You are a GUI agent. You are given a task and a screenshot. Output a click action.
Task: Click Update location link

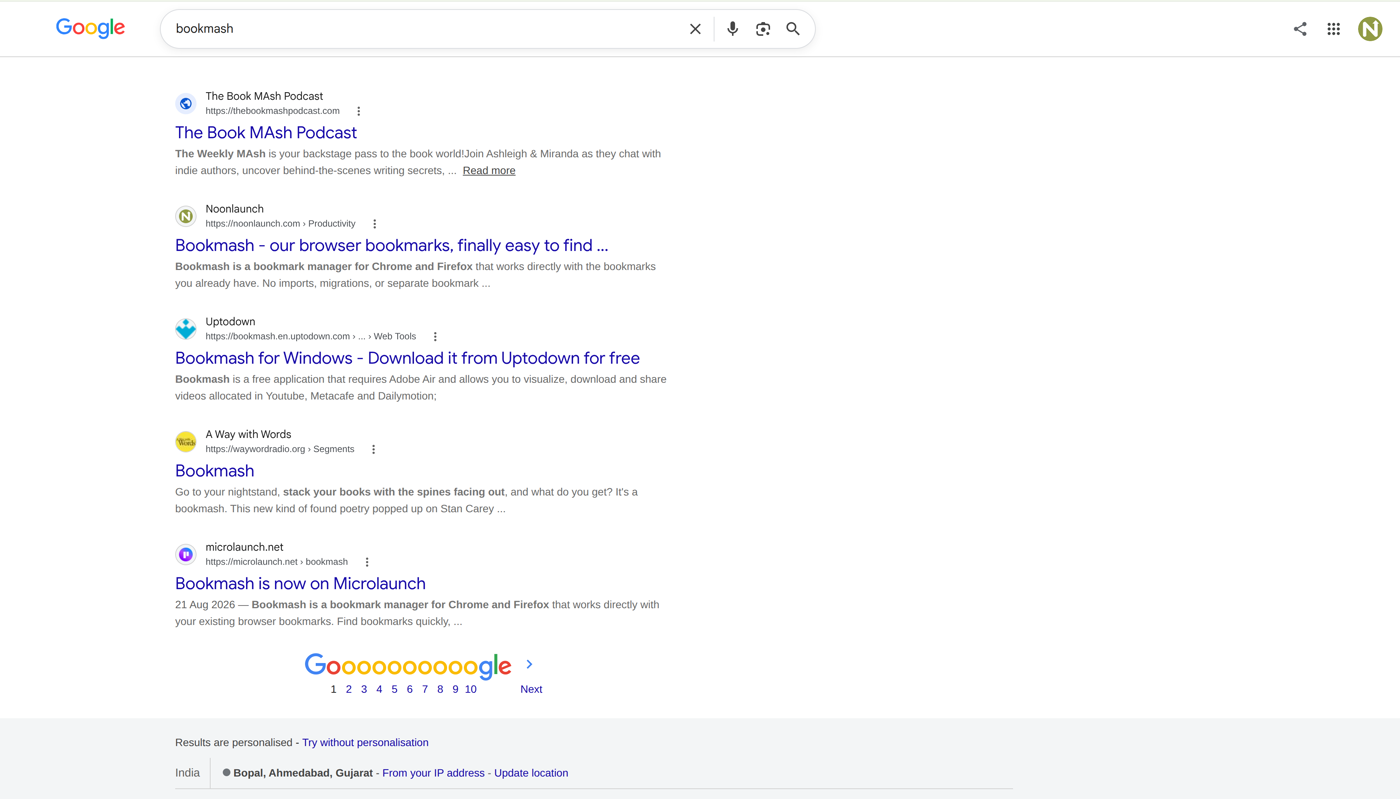[x=531, y=773]
